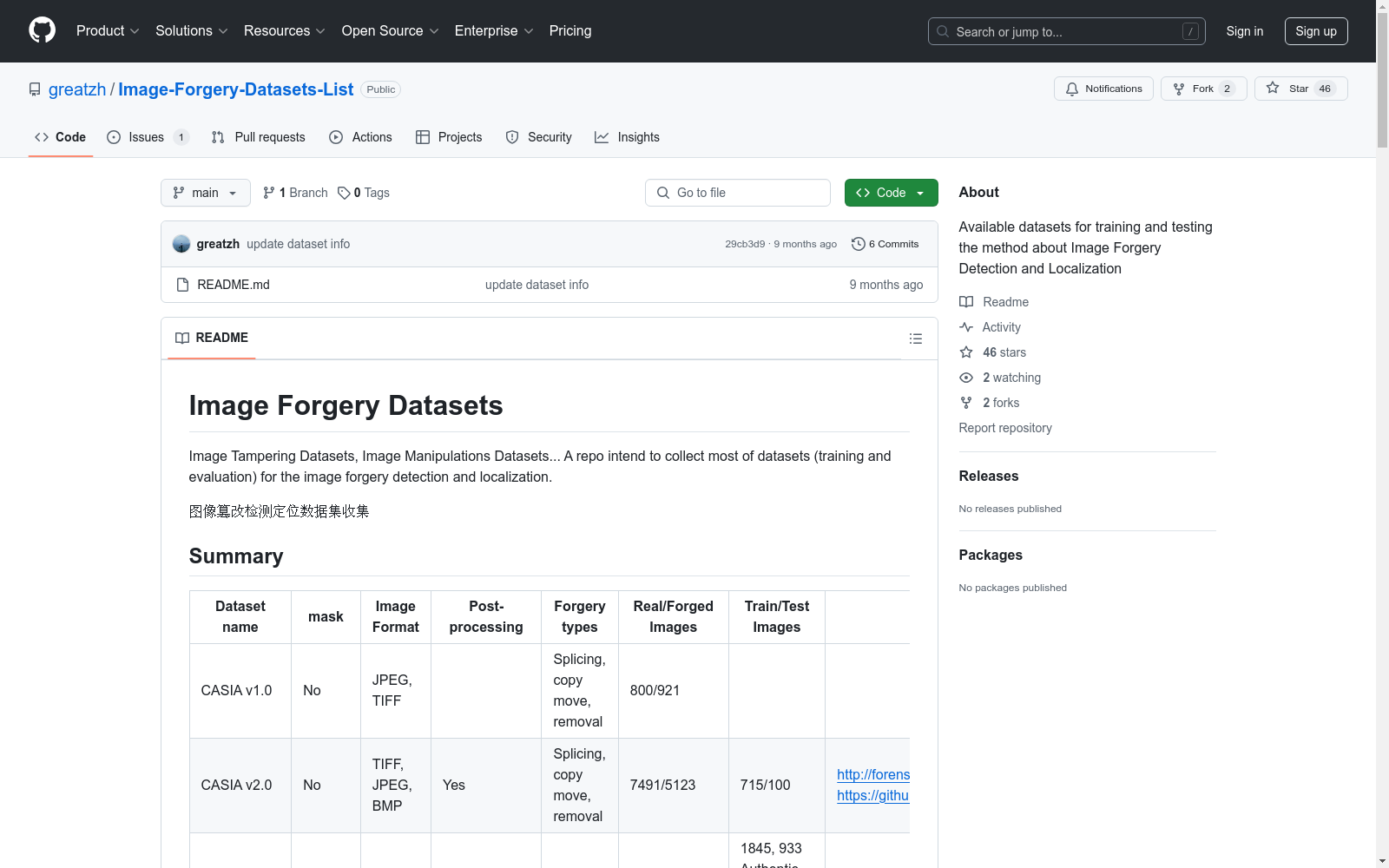This screenshot has height=868, width=1389.
Task: Expand the Product menu
Action: [x=108, y=31]
